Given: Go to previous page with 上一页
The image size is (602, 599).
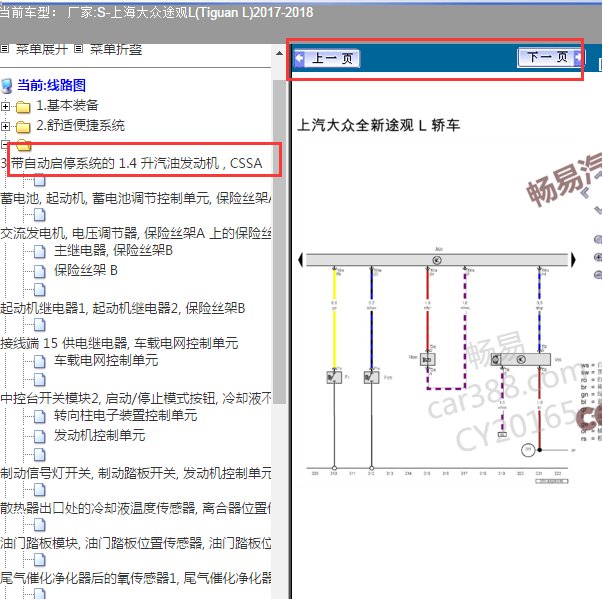Looking at the screenshot, I should (x=327, y=59).
